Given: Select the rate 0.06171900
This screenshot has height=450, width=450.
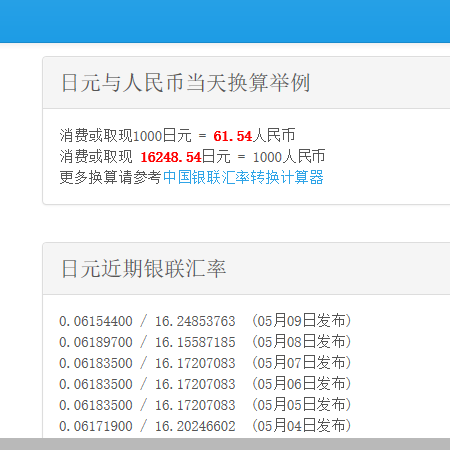Looking at the screenshot, I should 96,426.
